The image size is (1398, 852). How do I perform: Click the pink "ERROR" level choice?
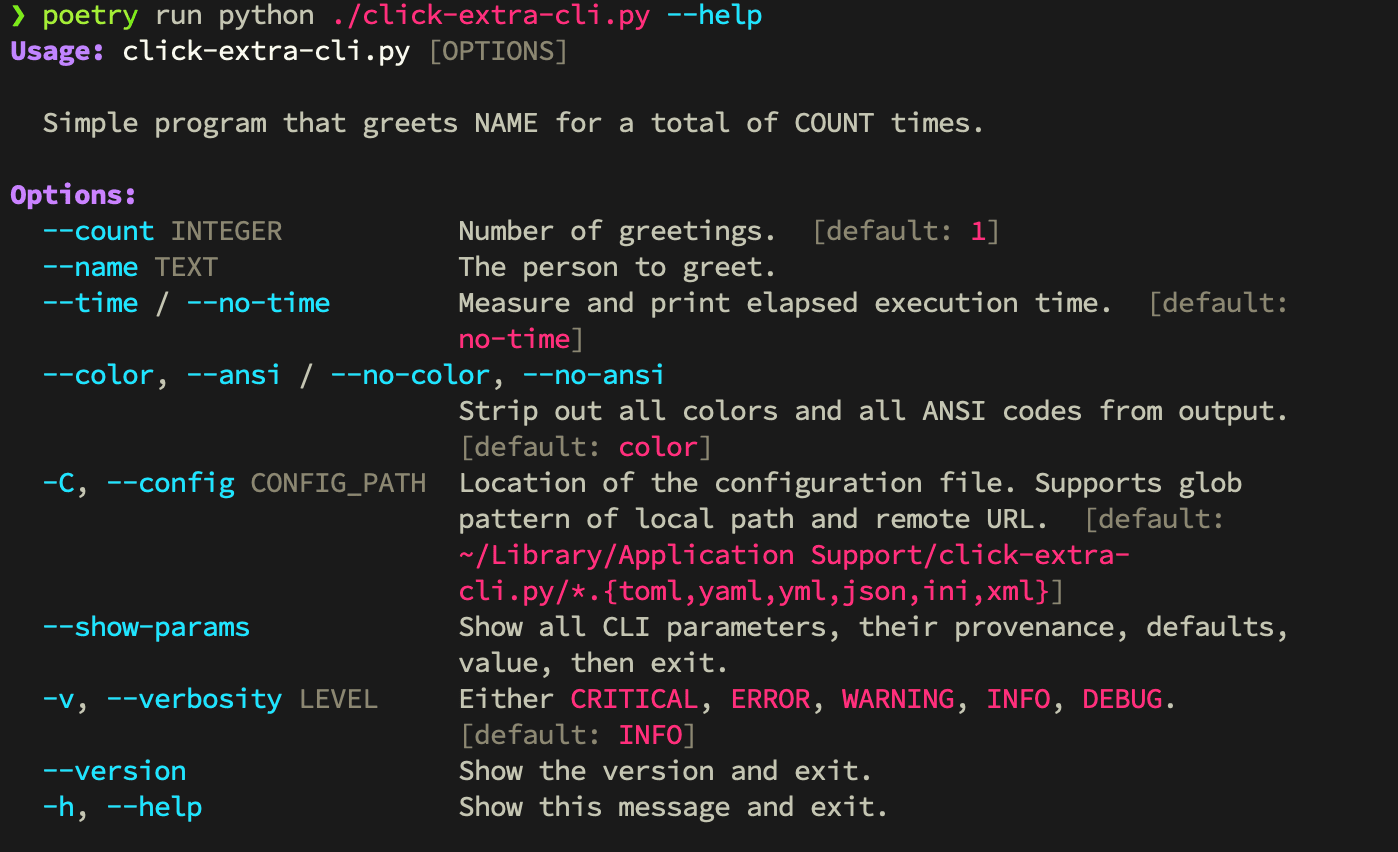pyautogui.click(x=770, y=699)
